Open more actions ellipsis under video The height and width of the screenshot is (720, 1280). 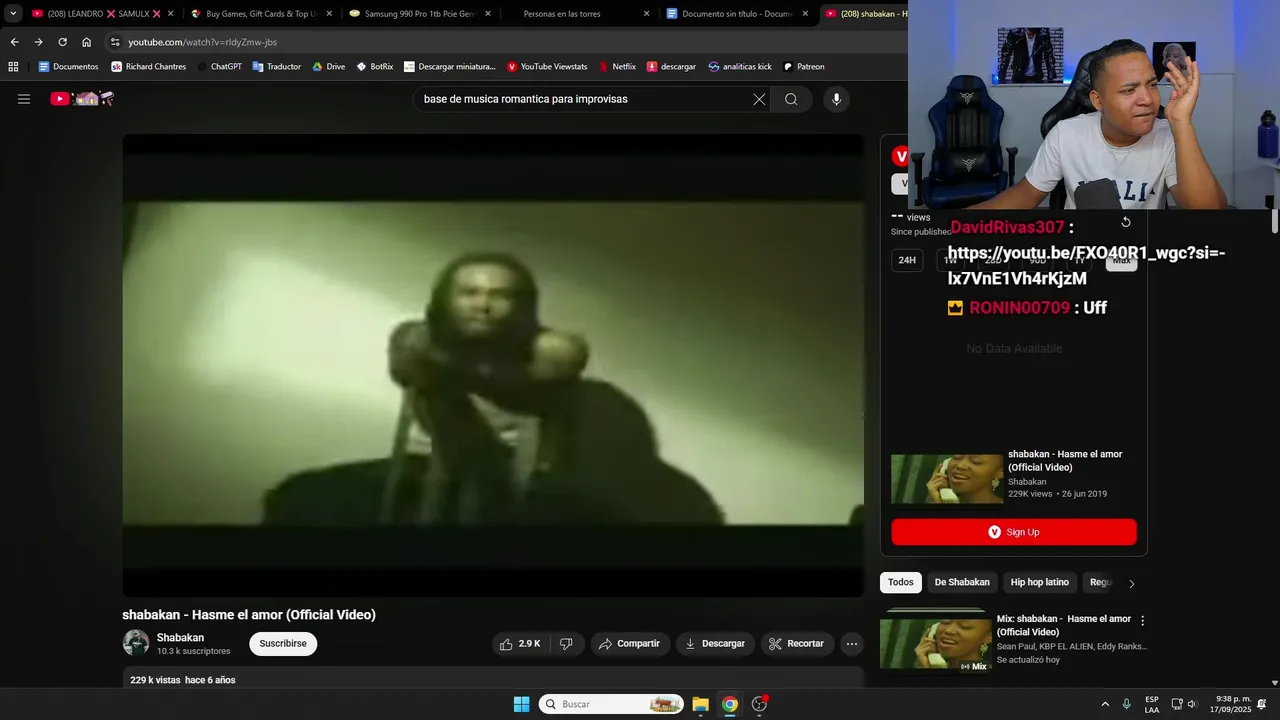852,644
